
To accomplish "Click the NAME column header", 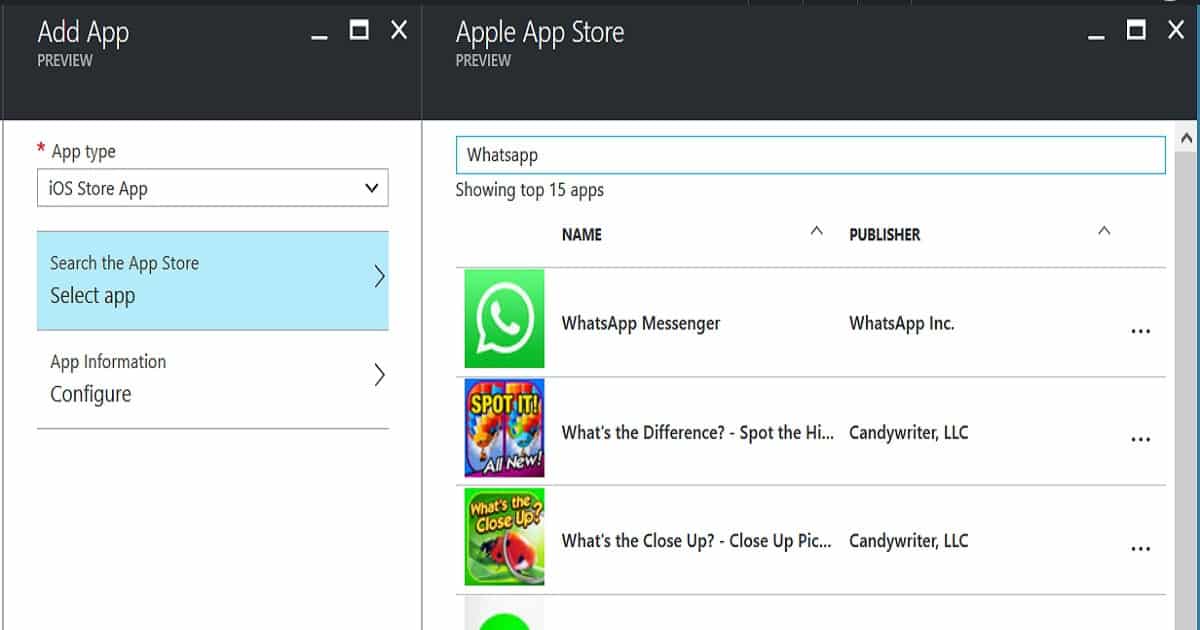I will [582, 234].
